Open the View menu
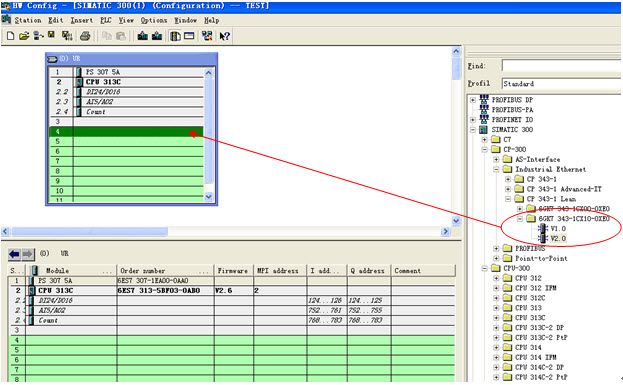The height and width of the screenshot is (385, 623). coord(126,20)
